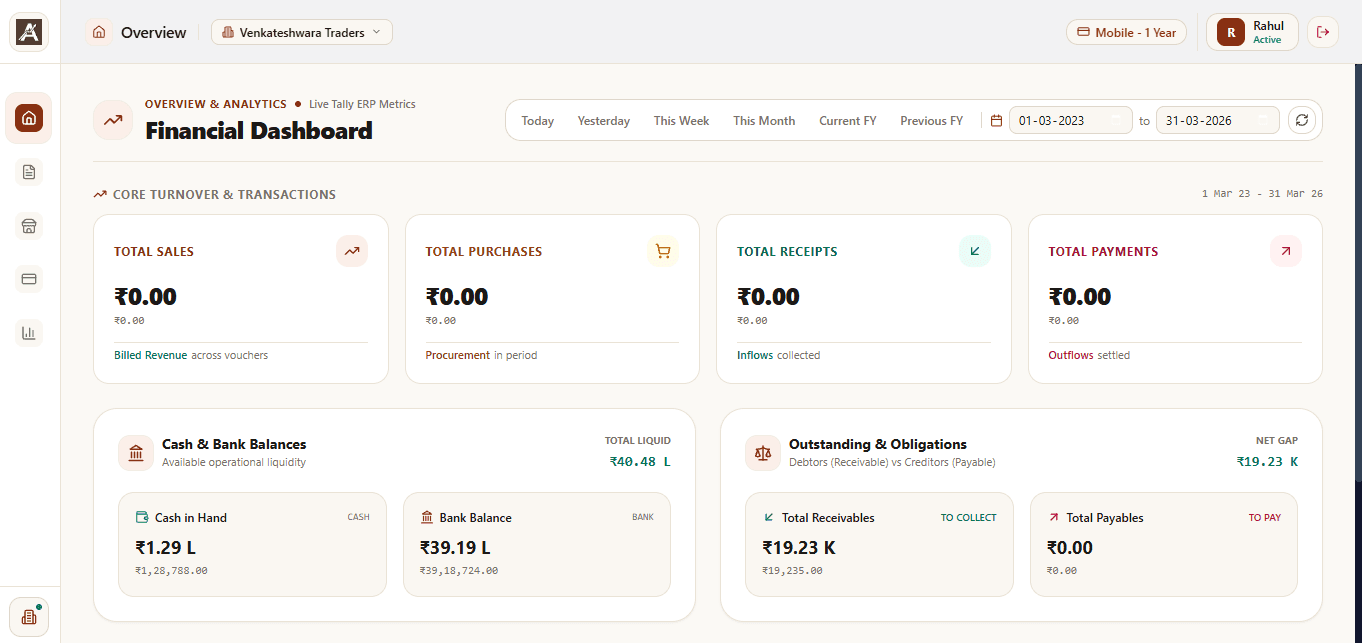1362x643 pixels.
Task: Click the inflow arrow icon on Total Receipts
Action: 975,251
